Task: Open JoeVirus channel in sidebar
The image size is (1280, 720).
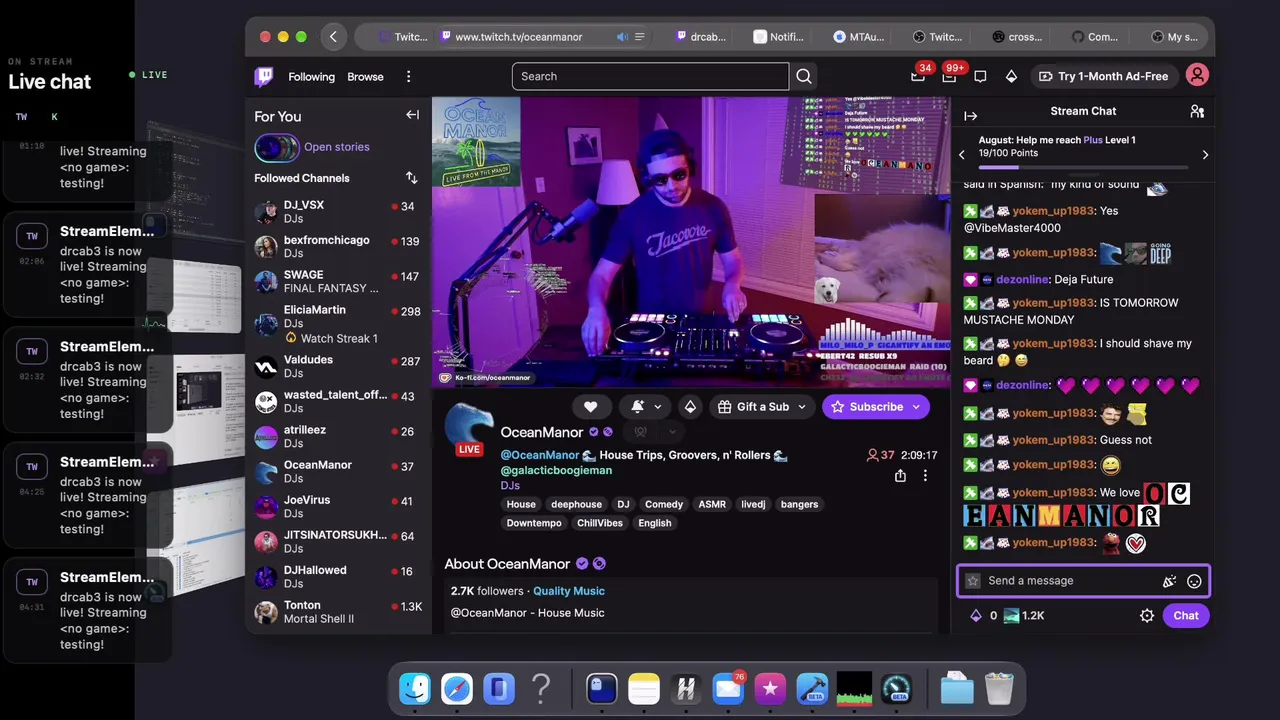Action: pos(338,507)
